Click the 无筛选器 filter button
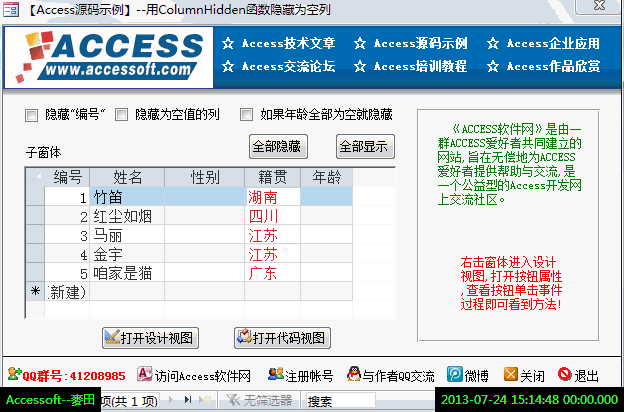Screen dimensions: 624x412 (x=259, y=400)
